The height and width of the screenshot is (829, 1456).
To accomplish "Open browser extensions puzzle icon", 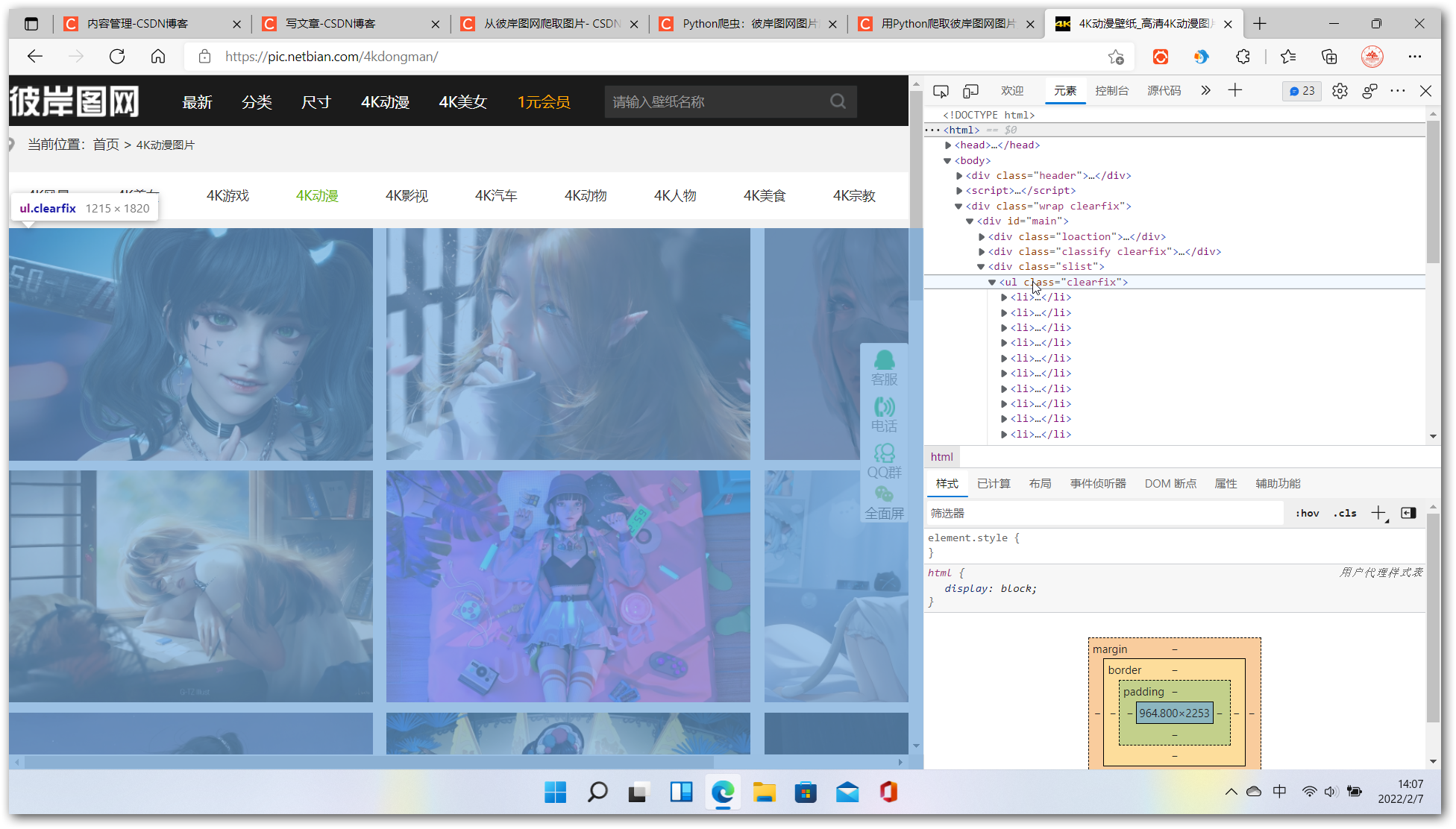I will 1243,57.
